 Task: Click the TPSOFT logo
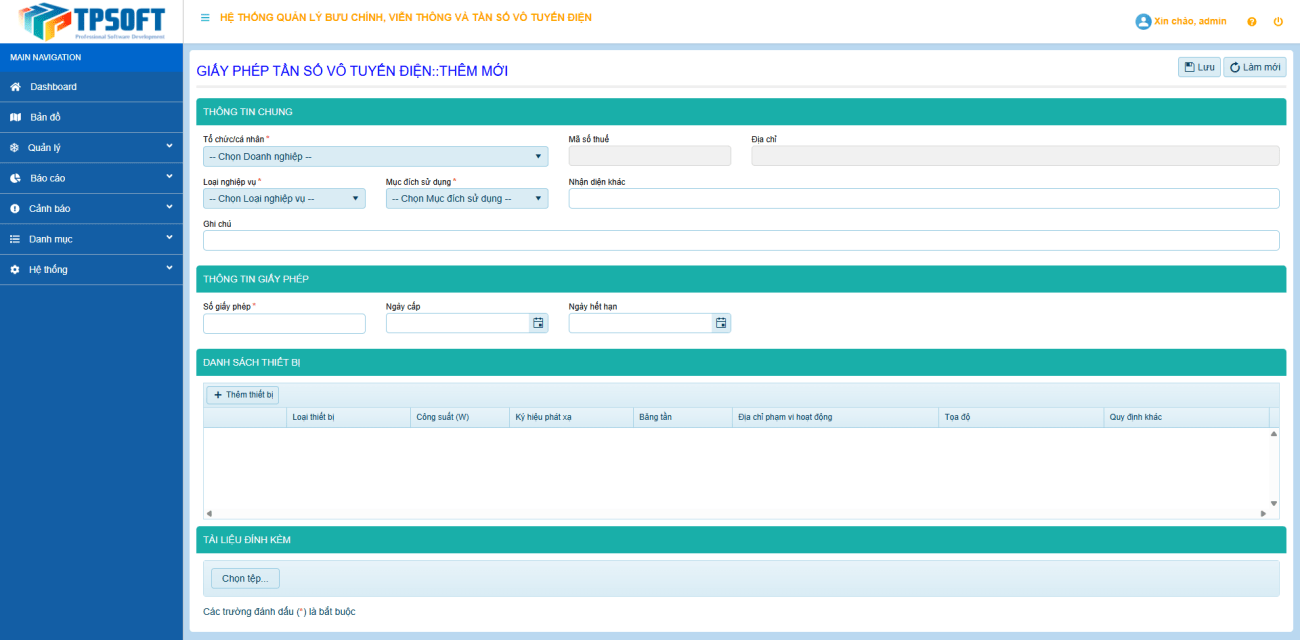pyautogui.click(x=91, y=21)
